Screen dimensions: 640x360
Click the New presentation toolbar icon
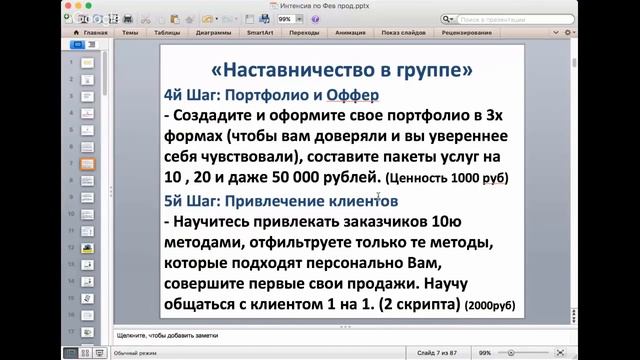(68, 19)
